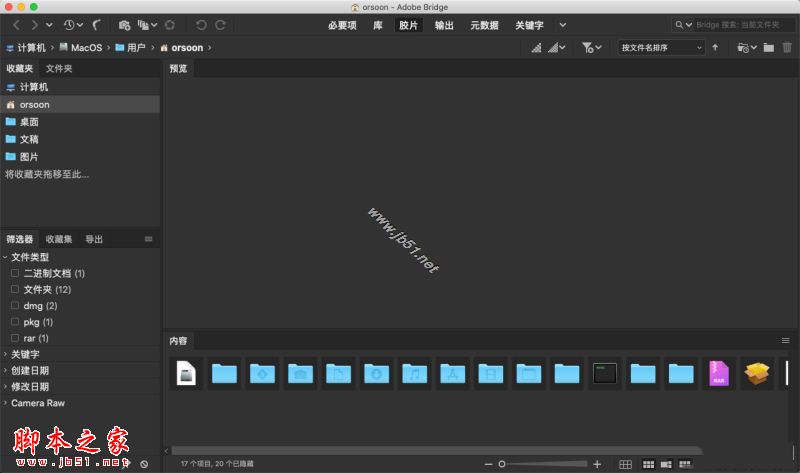Click the 用户 breadcrumb
The width and height of the screenshot is (800, 473).
pyautogui.click(x=130, y=48)
